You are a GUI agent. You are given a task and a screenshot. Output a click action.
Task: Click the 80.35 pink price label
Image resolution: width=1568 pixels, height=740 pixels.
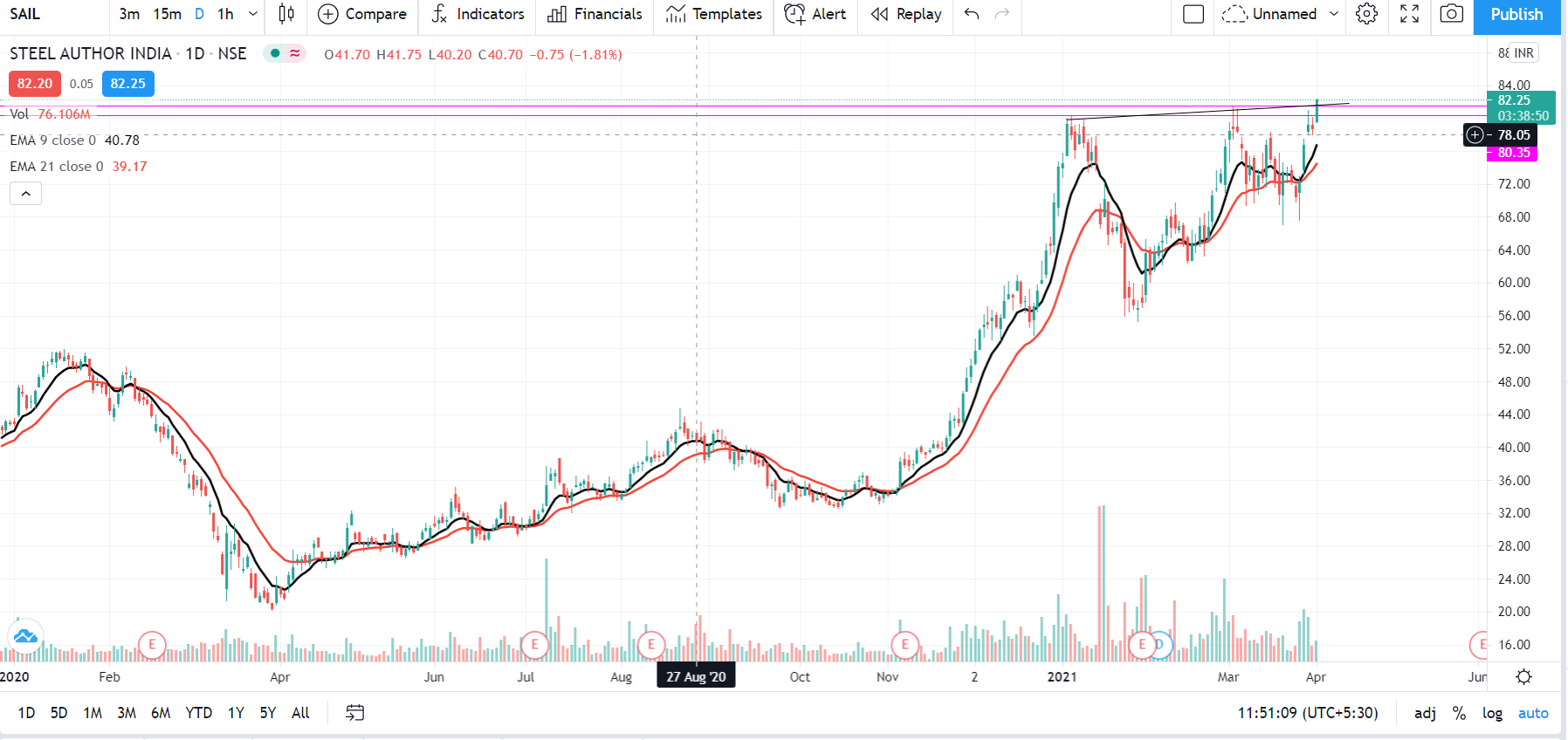tap(1513, 153)
